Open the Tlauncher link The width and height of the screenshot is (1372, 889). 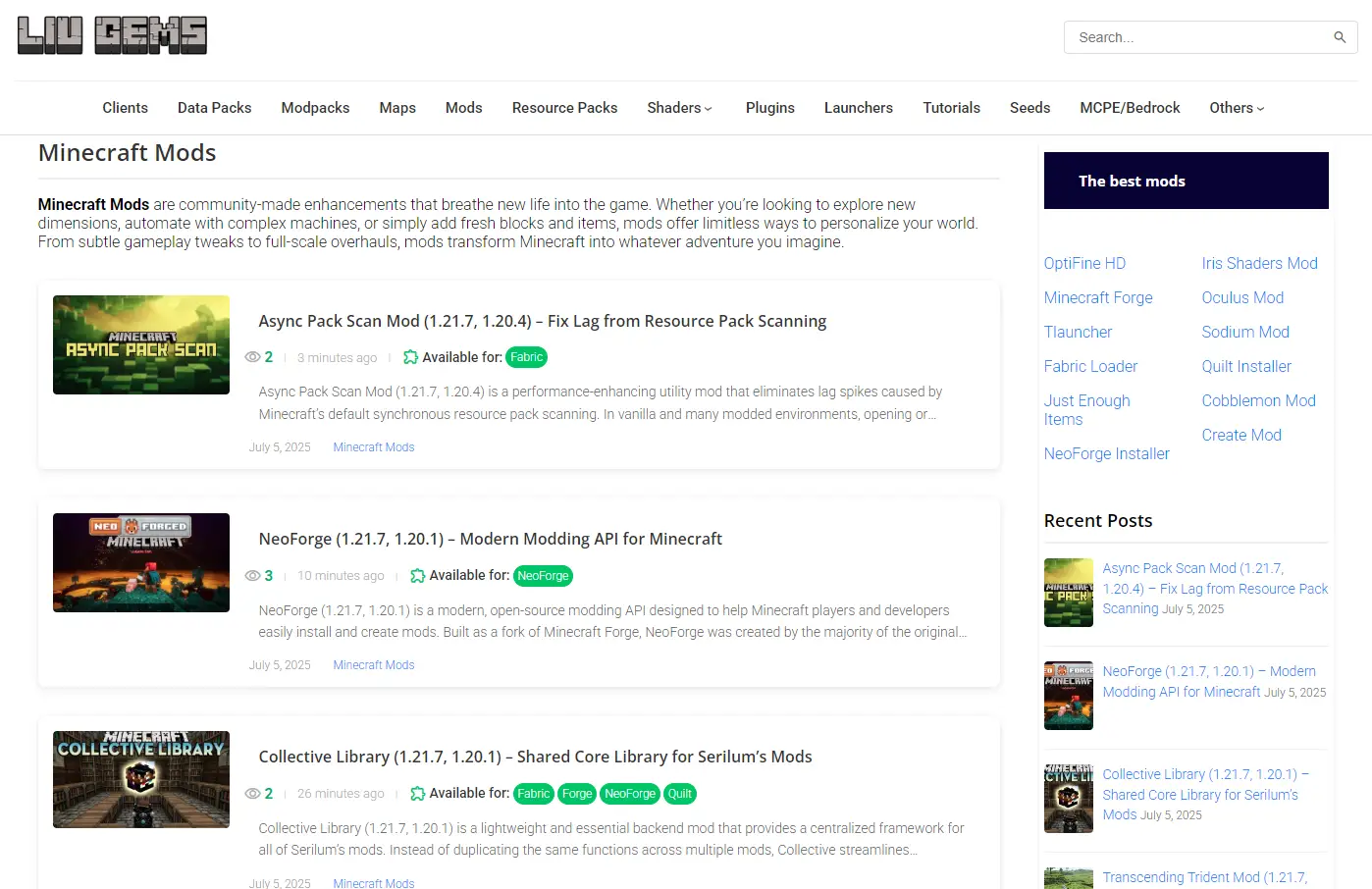[x=1078, y=332]
